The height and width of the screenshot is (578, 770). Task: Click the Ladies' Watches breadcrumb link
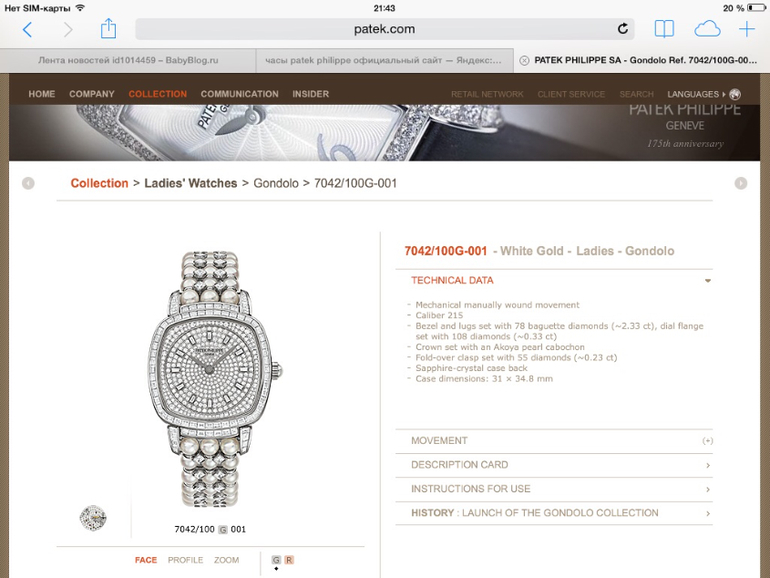[x=191, y=183]
